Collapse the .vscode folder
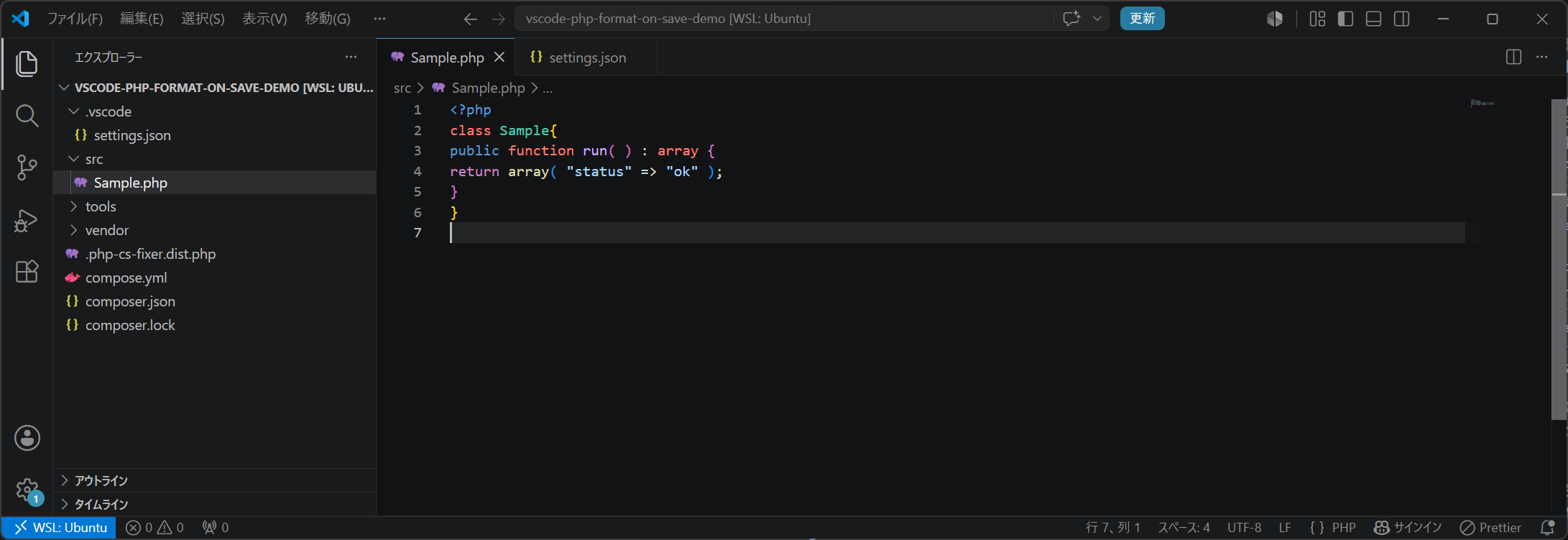 73,111
